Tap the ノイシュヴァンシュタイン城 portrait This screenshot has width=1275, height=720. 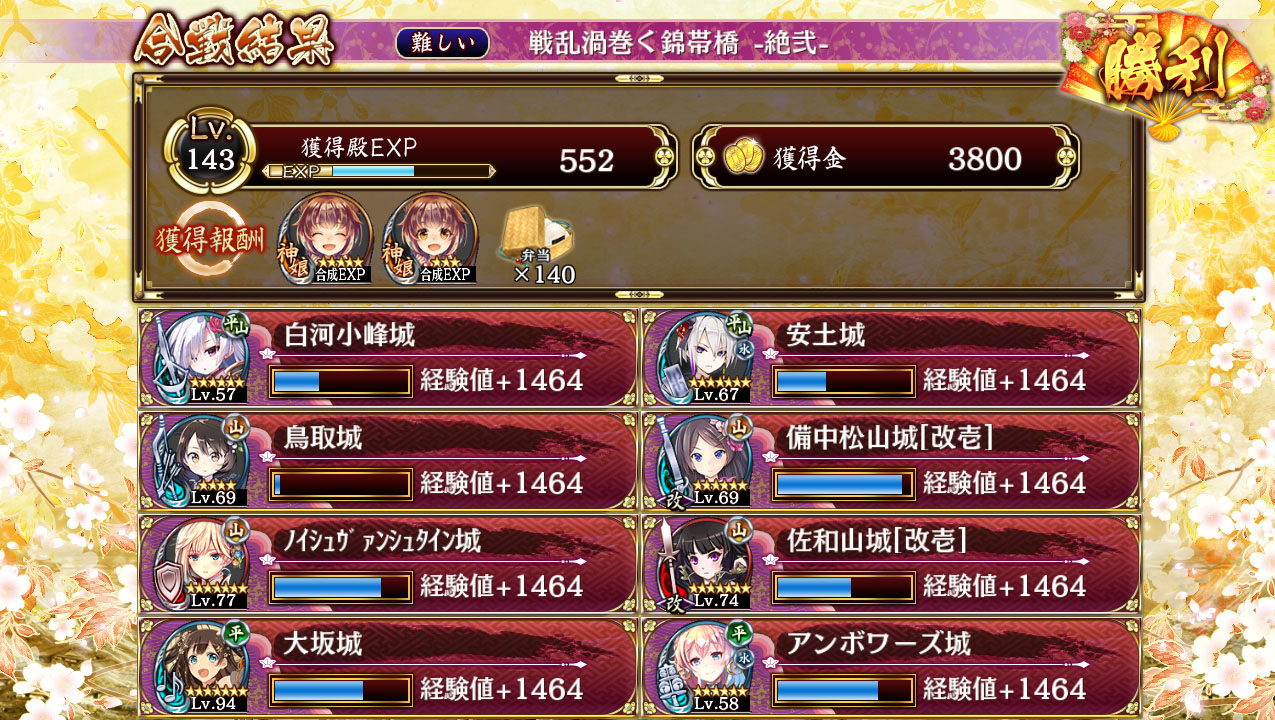click(200, 565)
